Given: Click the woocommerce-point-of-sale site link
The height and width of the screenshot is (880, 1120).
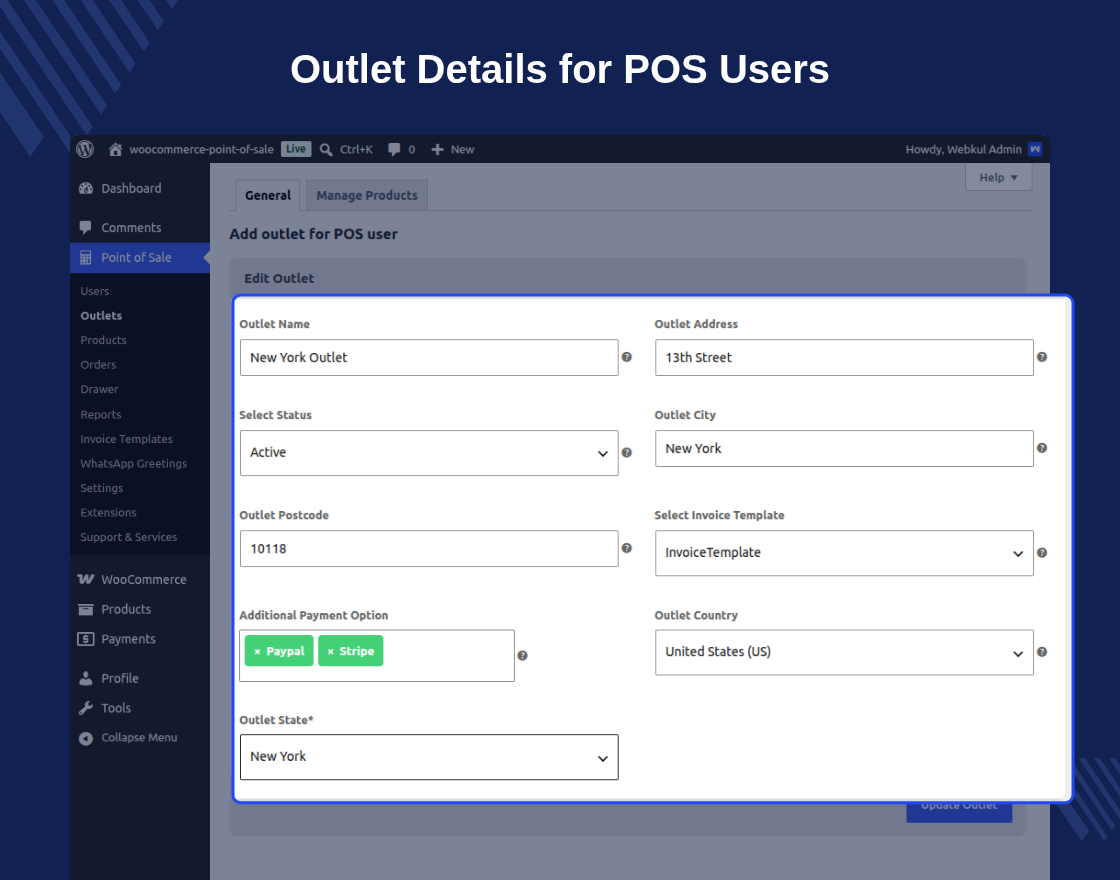Looking at the screenshot, I should click(x=201, y=149).
